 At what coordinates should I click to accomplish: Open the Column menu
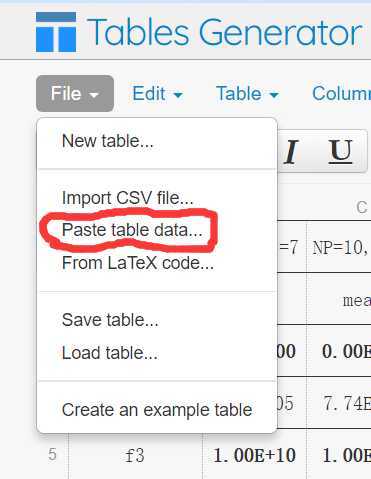click(x=341, y=93)
